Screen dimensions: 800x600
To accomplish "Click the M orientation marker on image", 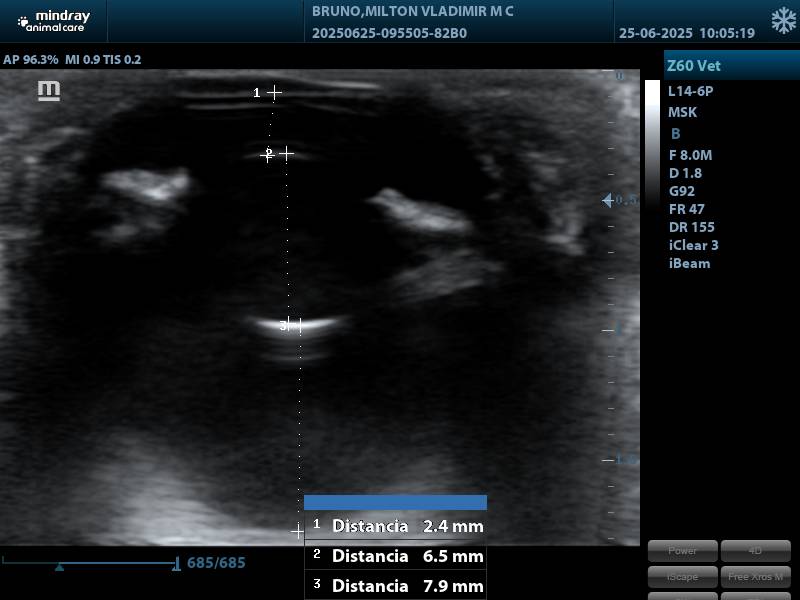I will click(x=48, y=91).
